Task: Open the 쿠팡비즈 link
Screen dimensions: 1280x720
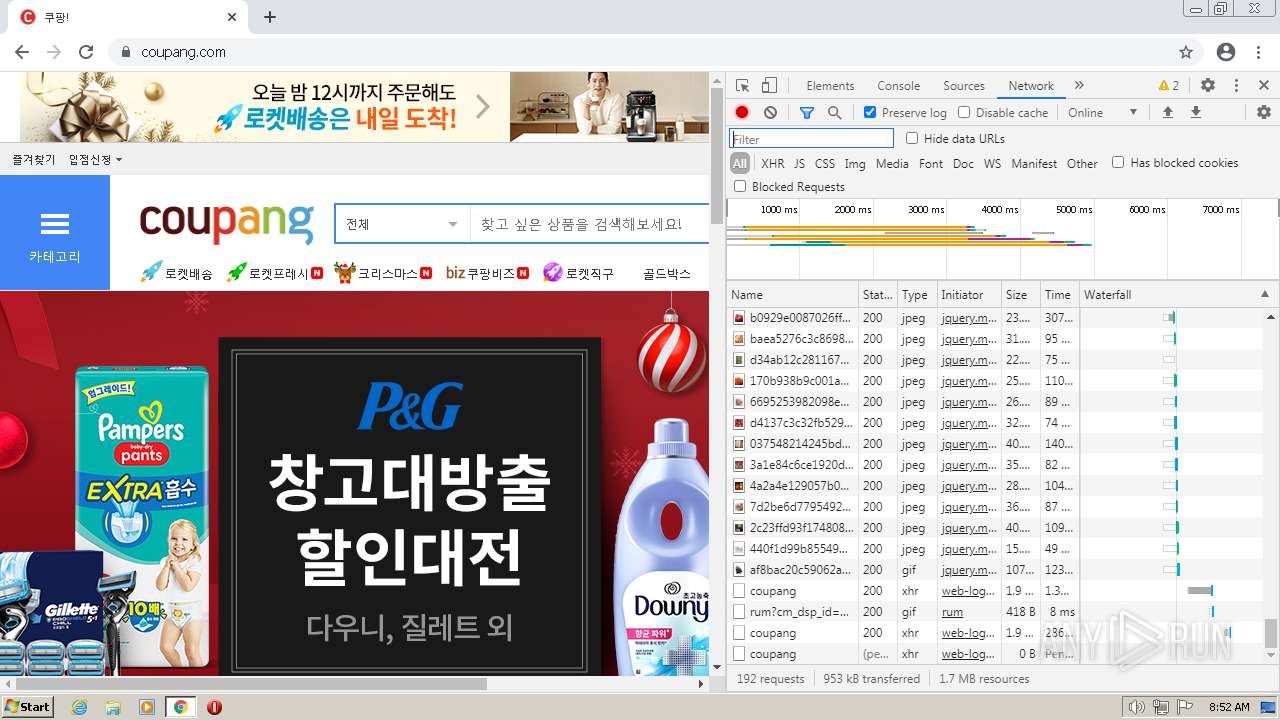Action: click(x=487, y=272)
